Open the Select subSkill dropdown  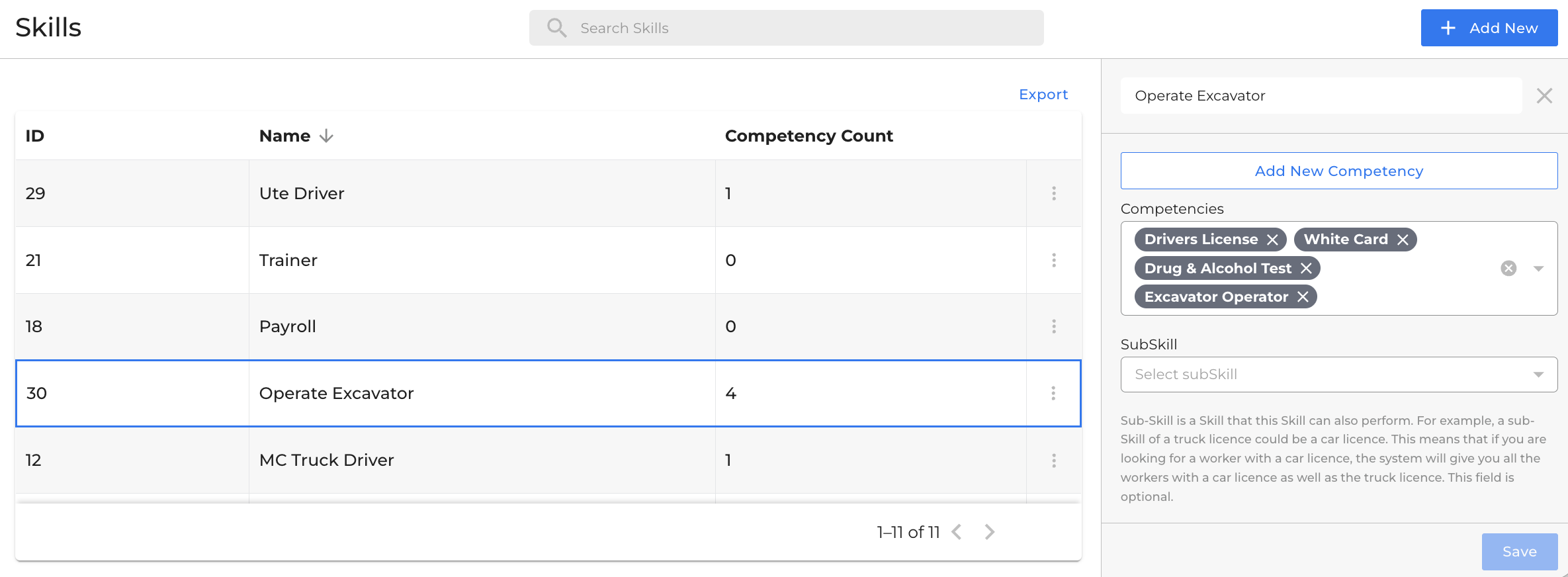coord(1339,375)
